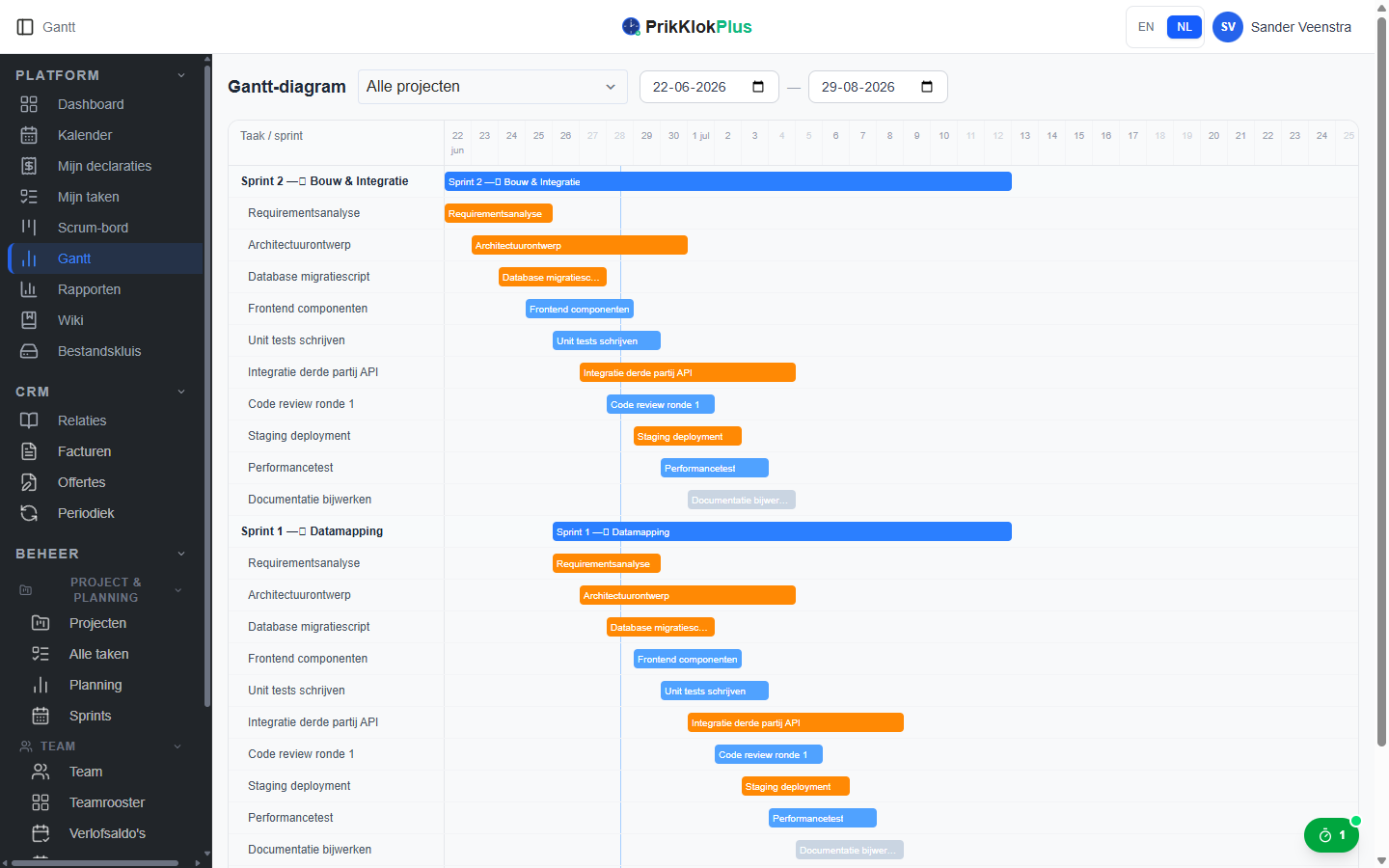Screen dimensions: 1389x868
Task: Click the Sprints calendar icon
Action: 41,716
